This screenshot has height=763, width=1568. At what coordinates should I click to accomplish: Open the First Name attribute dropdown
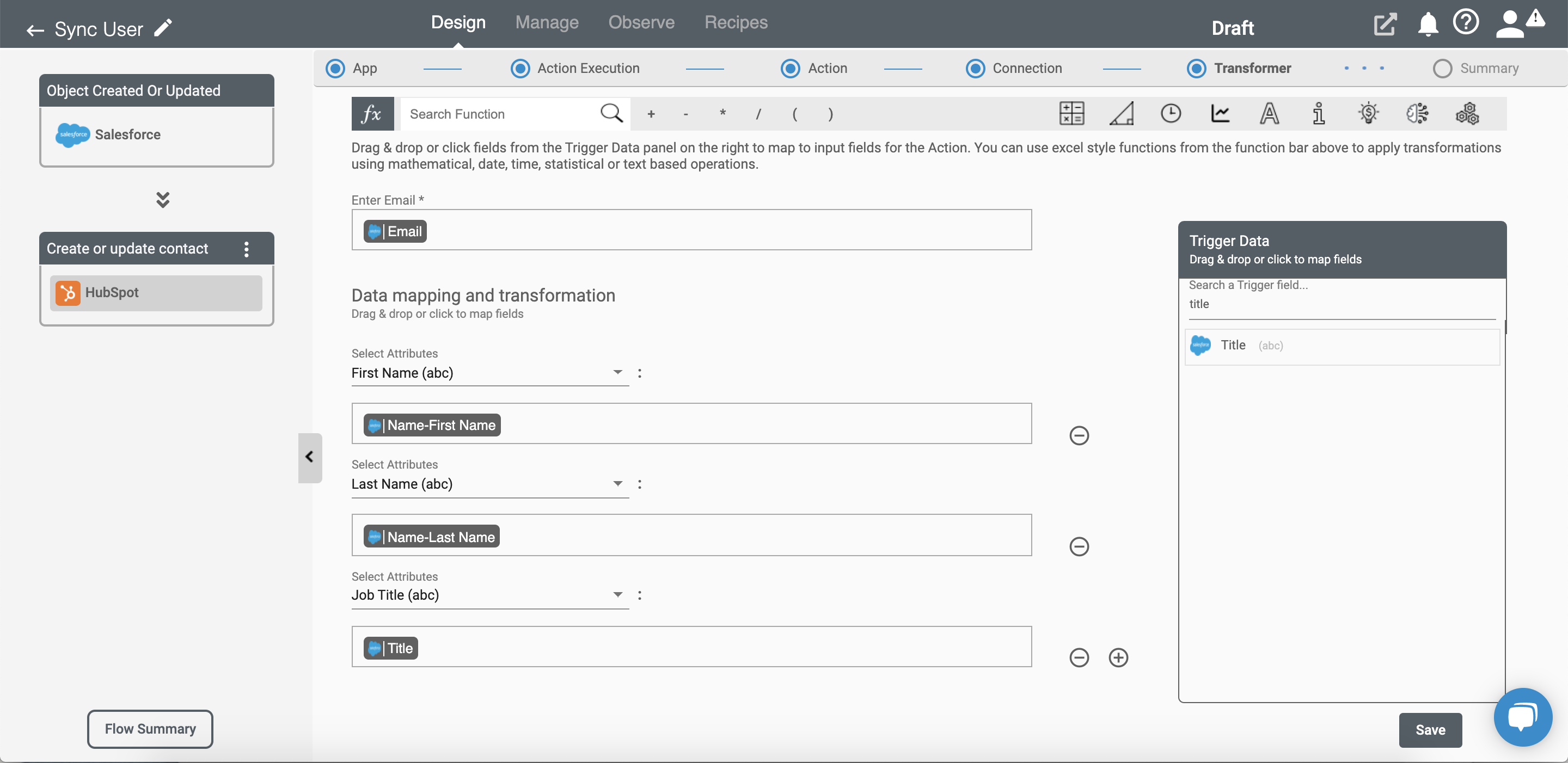618,372
